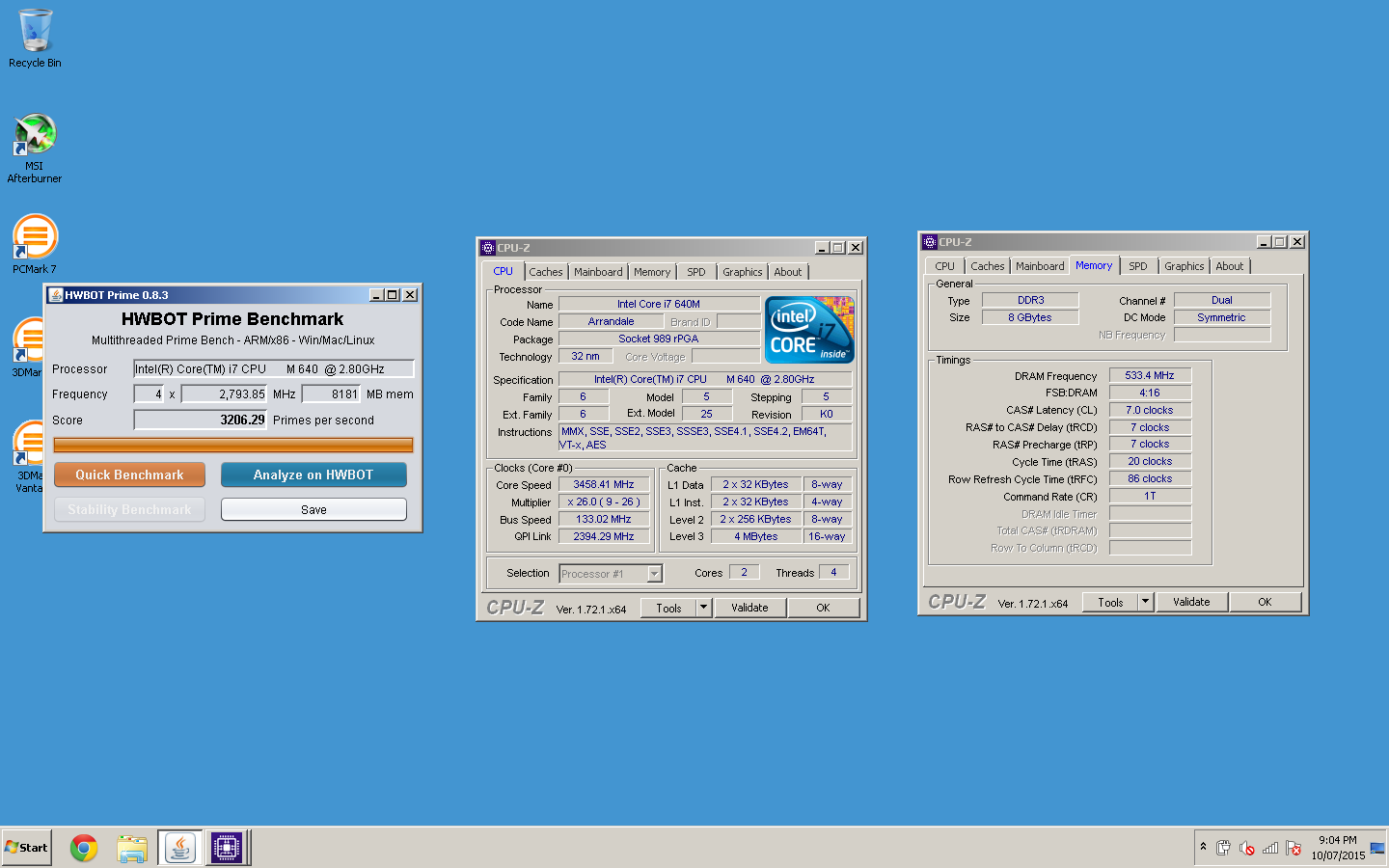Click the Code Name value Arrandale
The height and width of the screenshot is (868, 1389).
pyautogui.click(x=612, y=321)
